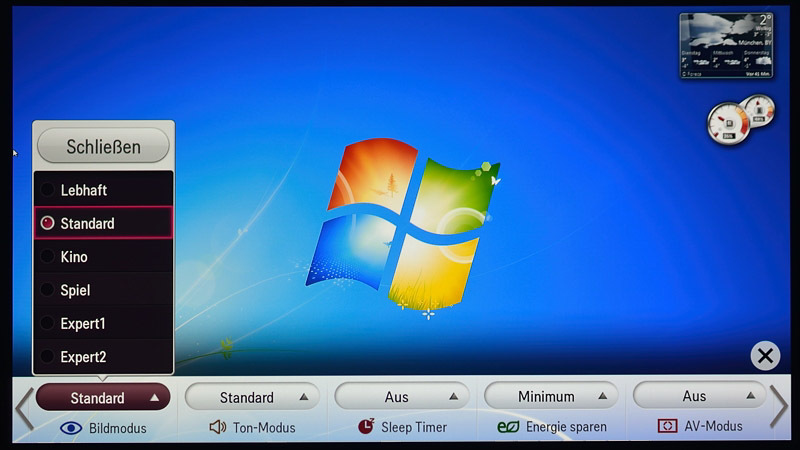Go to previous quick menu items with left arrow

24,408
